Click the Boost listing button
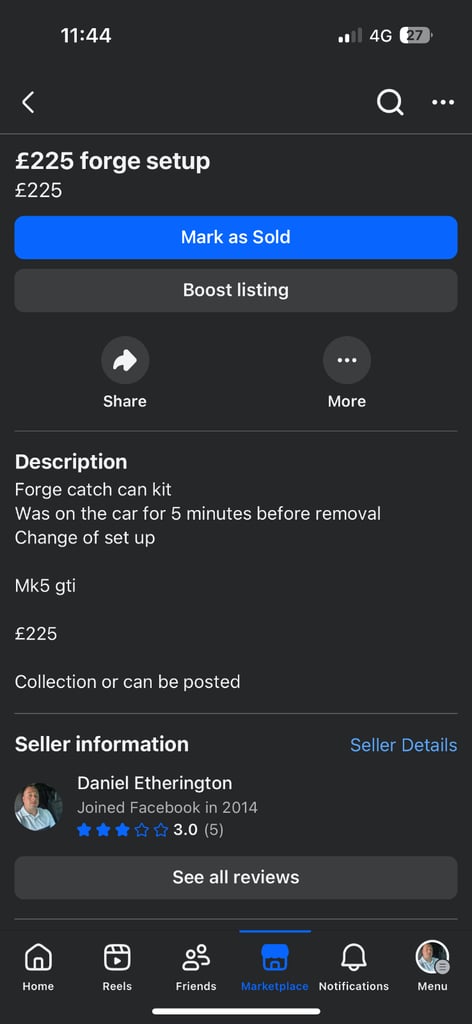The width and height of the screenshot is (472, 1024). coord(236,290)
